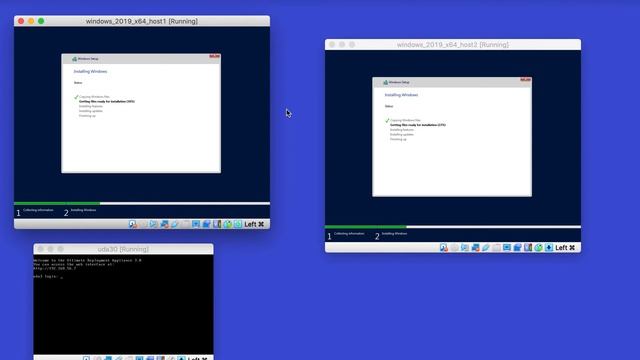Click 'Installing Windows' heading in host2 setup dialog
This screenshot has height=360, width=640.
(x=401, y=95)
